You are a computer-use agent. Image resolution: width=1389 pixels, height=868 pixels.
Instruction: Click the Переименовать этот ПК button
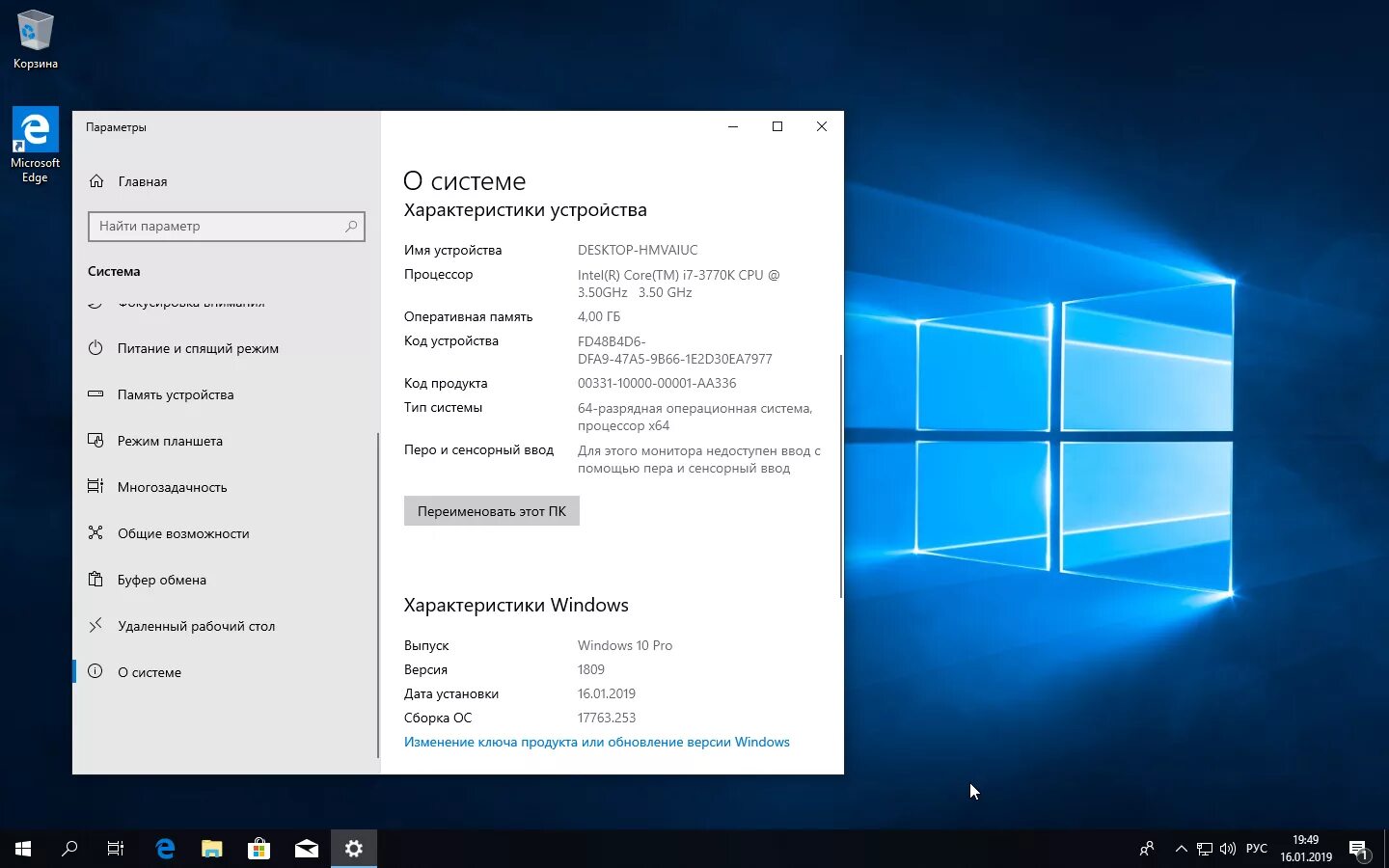(492, 511)
